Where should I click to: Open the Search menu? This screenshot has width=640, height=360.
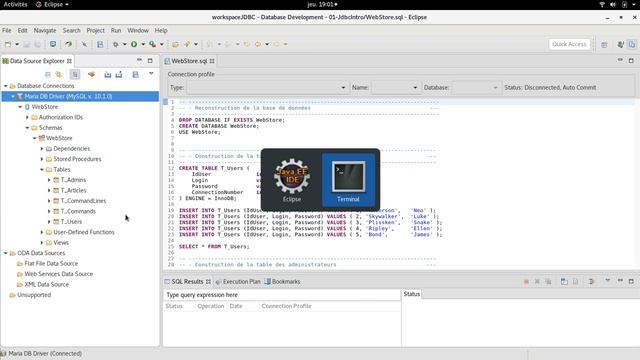tap(71, 30)
